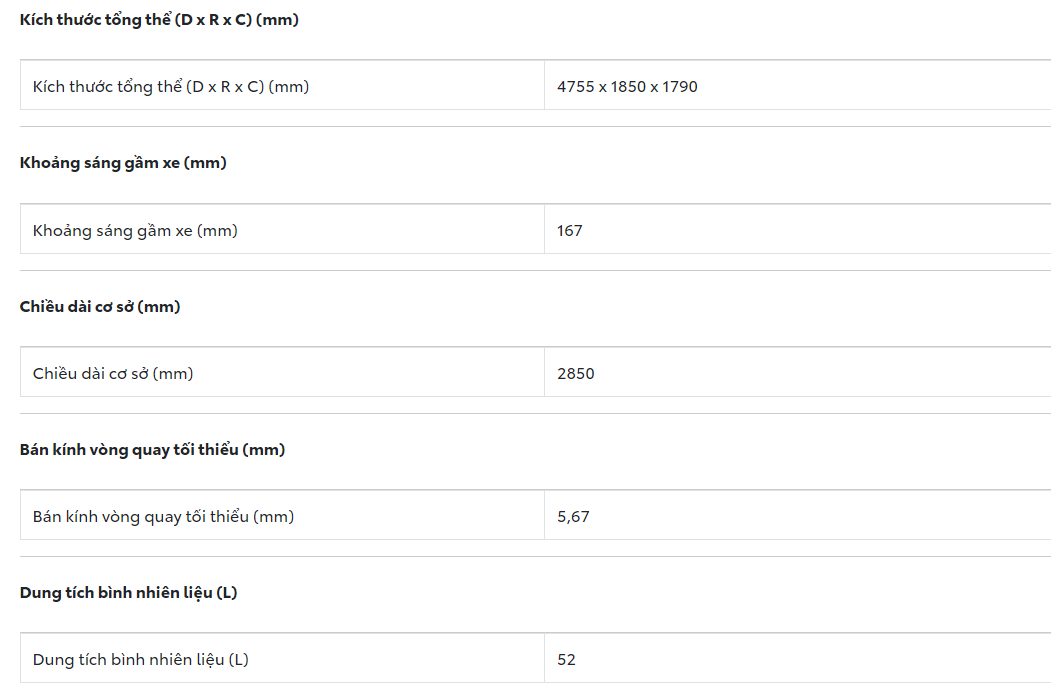This screenshot has height=692, width=1051.
Task: Select the fuel tank value 52
Action: tap(566, 660)
